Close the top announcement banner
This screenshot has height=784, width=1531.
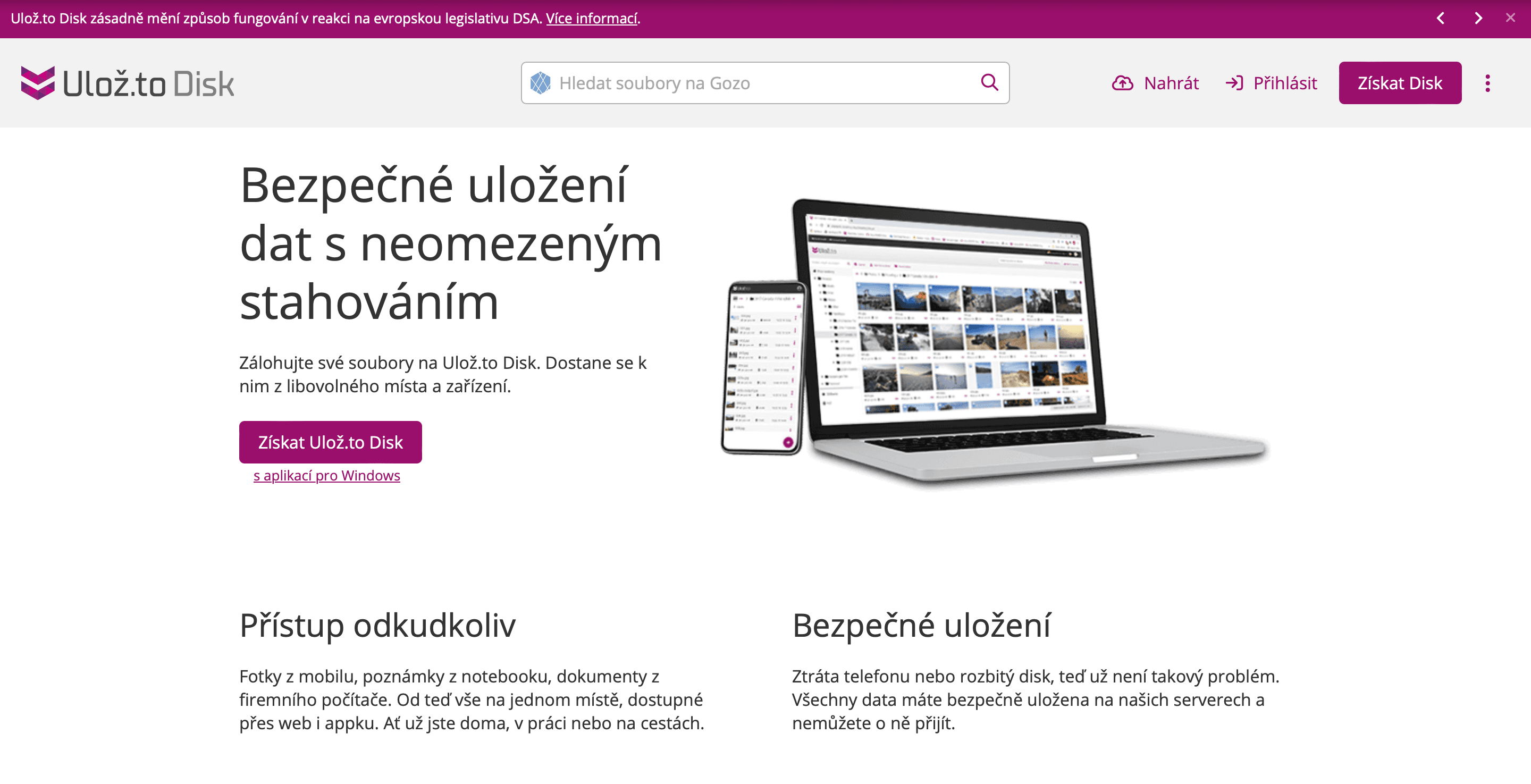pos(1511,18)
